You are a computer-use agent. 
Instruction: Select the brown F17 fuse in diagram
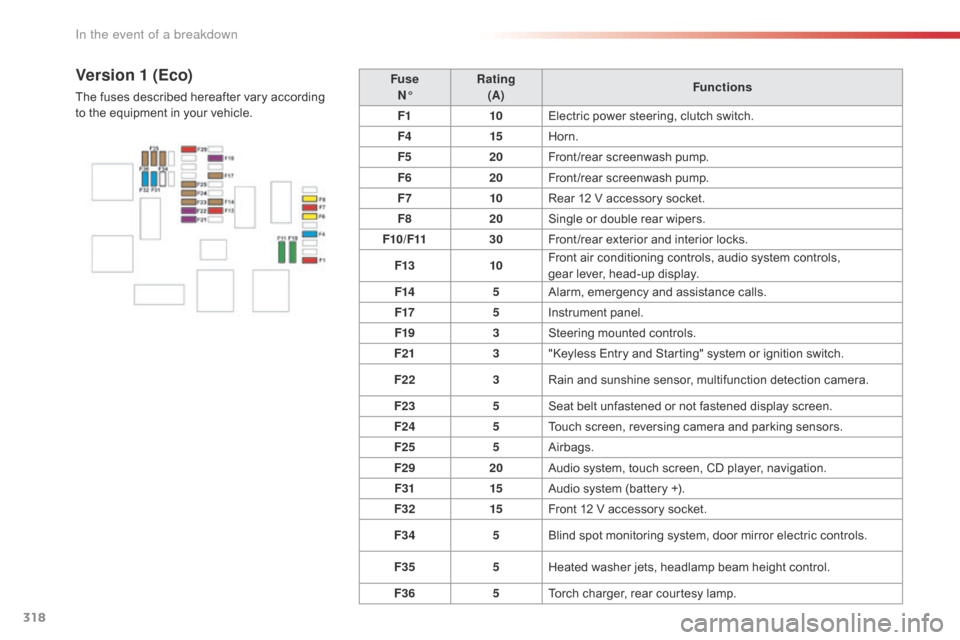tap(215, 176)
